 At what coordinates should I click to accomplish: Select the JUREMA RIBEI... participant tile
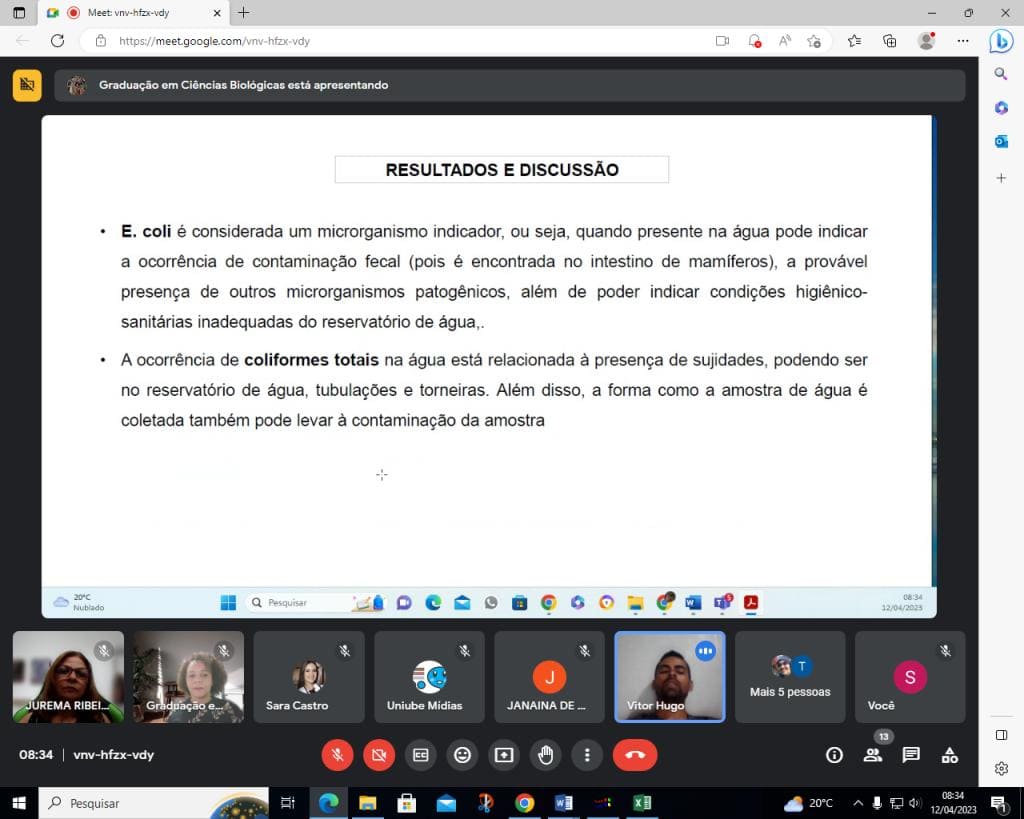tap(69, 677)
